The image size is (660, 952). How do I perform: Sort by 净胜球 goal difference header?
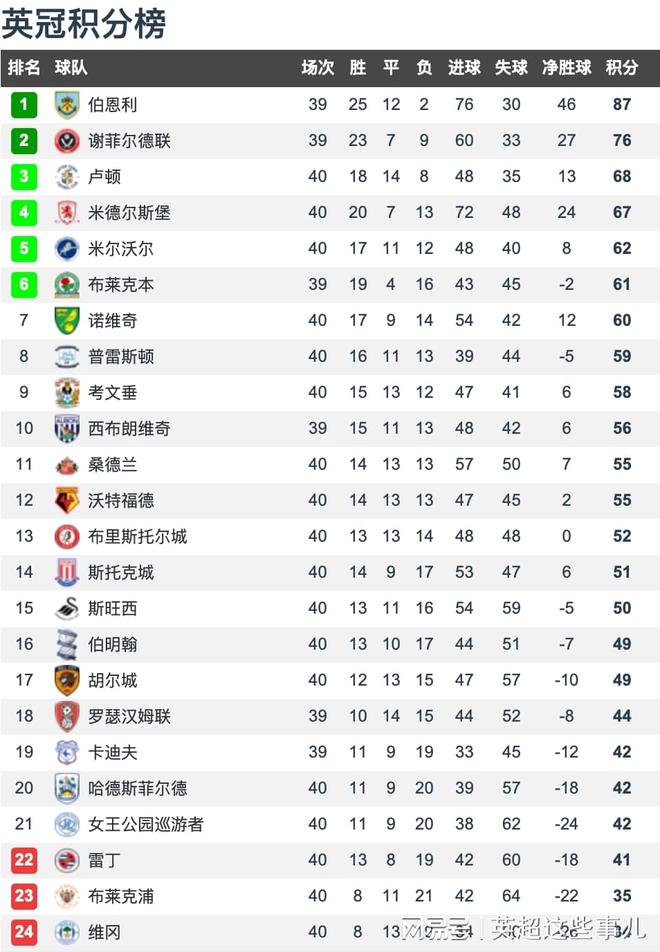[x=566, y=67]
